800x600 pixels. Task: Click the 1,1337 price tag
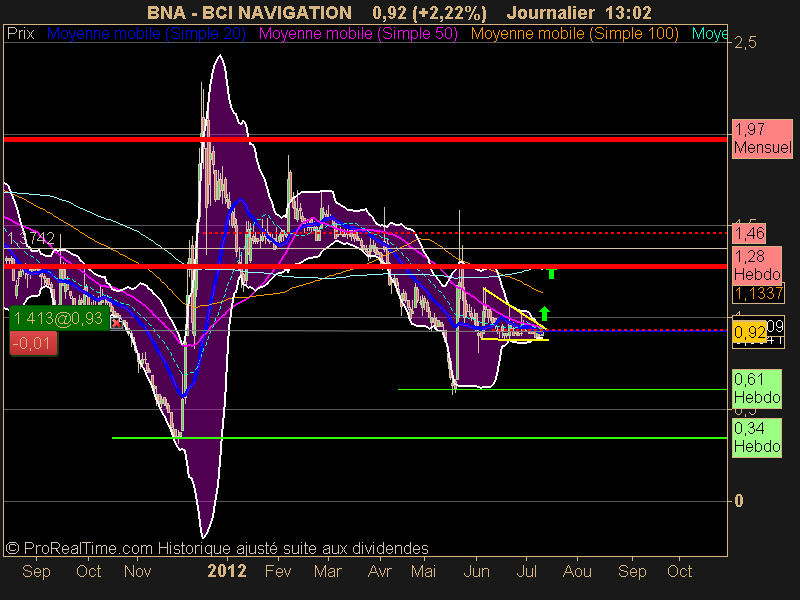click(758, 293)
